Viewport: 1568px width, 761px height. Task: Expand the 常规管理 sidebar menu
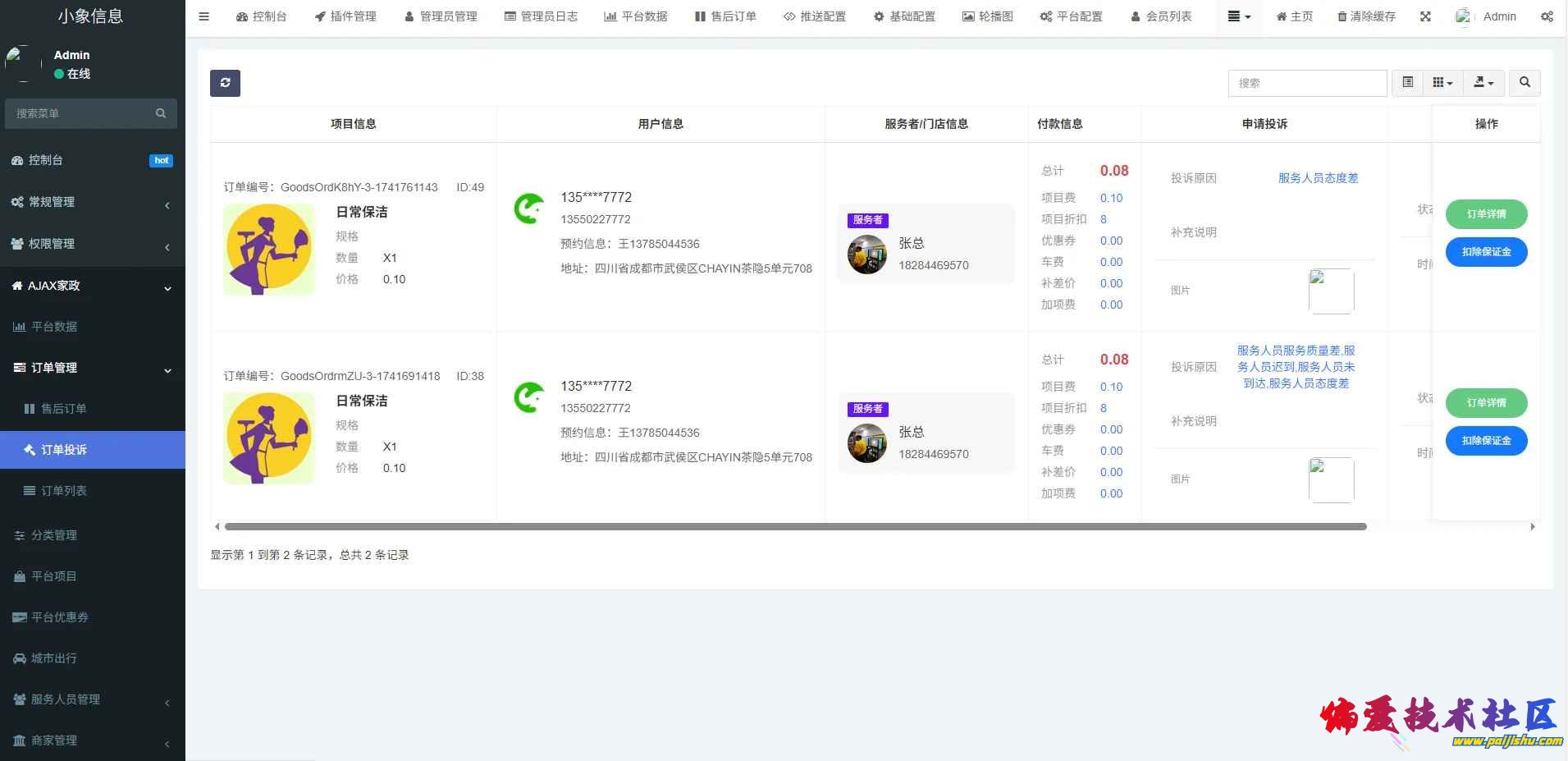tap(92, 202)
